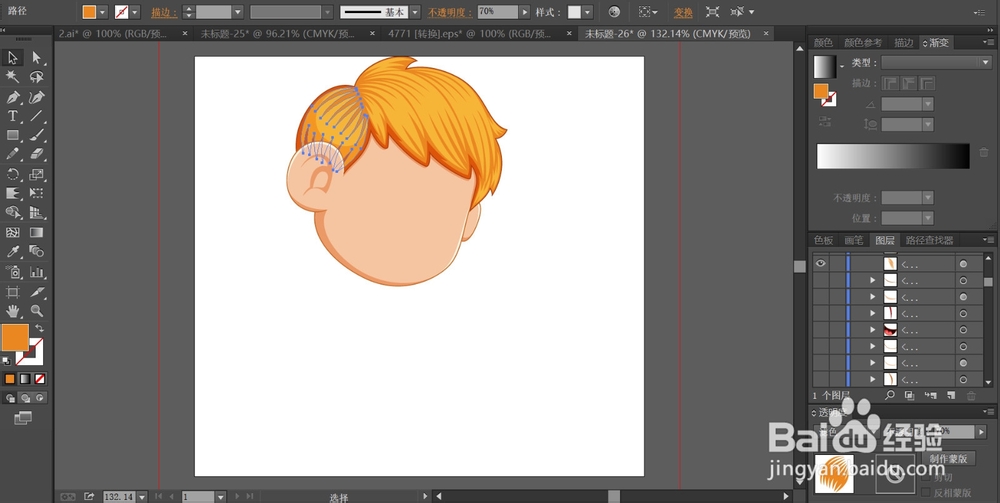Toggle 剪切 checkbox in Transparency panel

[x=926, y=477]
